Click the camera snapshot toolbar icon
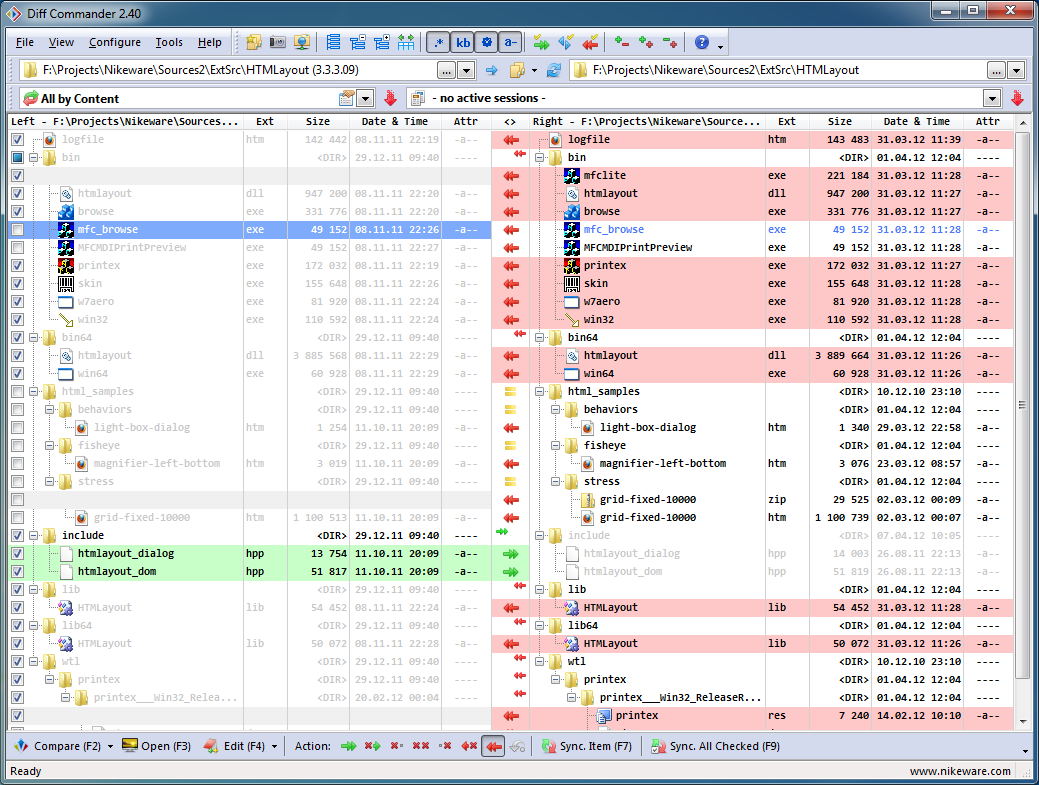 [278, 42]
